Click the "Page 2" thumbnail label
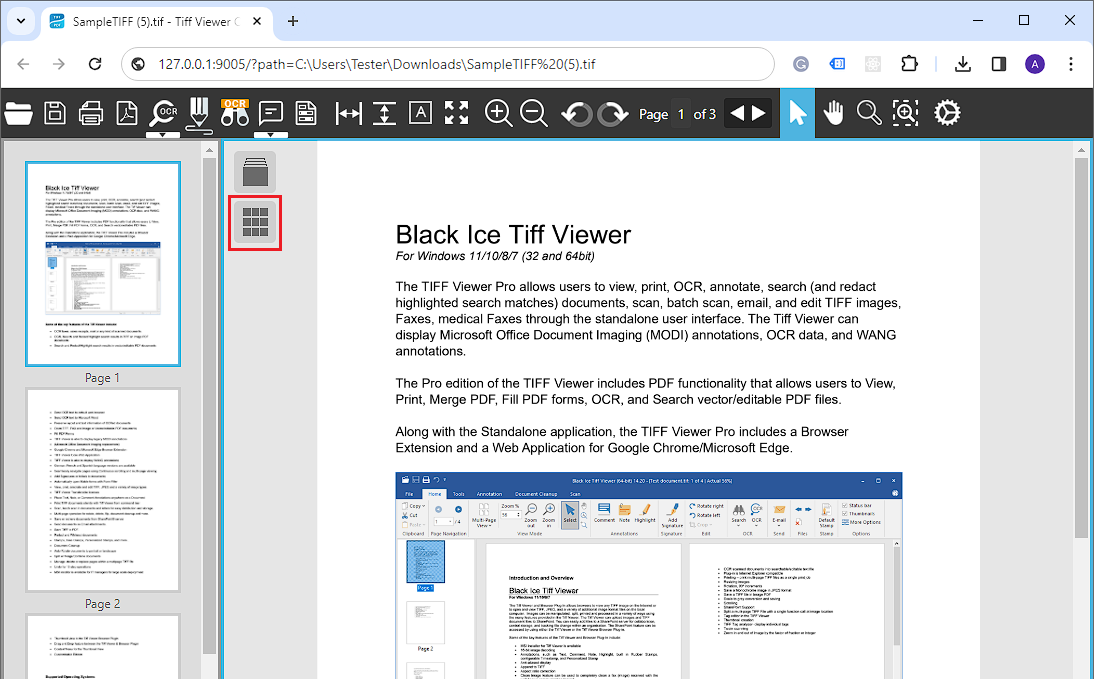Viewport: 1094px width, 679px height. pyautogui.click(x=103, y=604)
